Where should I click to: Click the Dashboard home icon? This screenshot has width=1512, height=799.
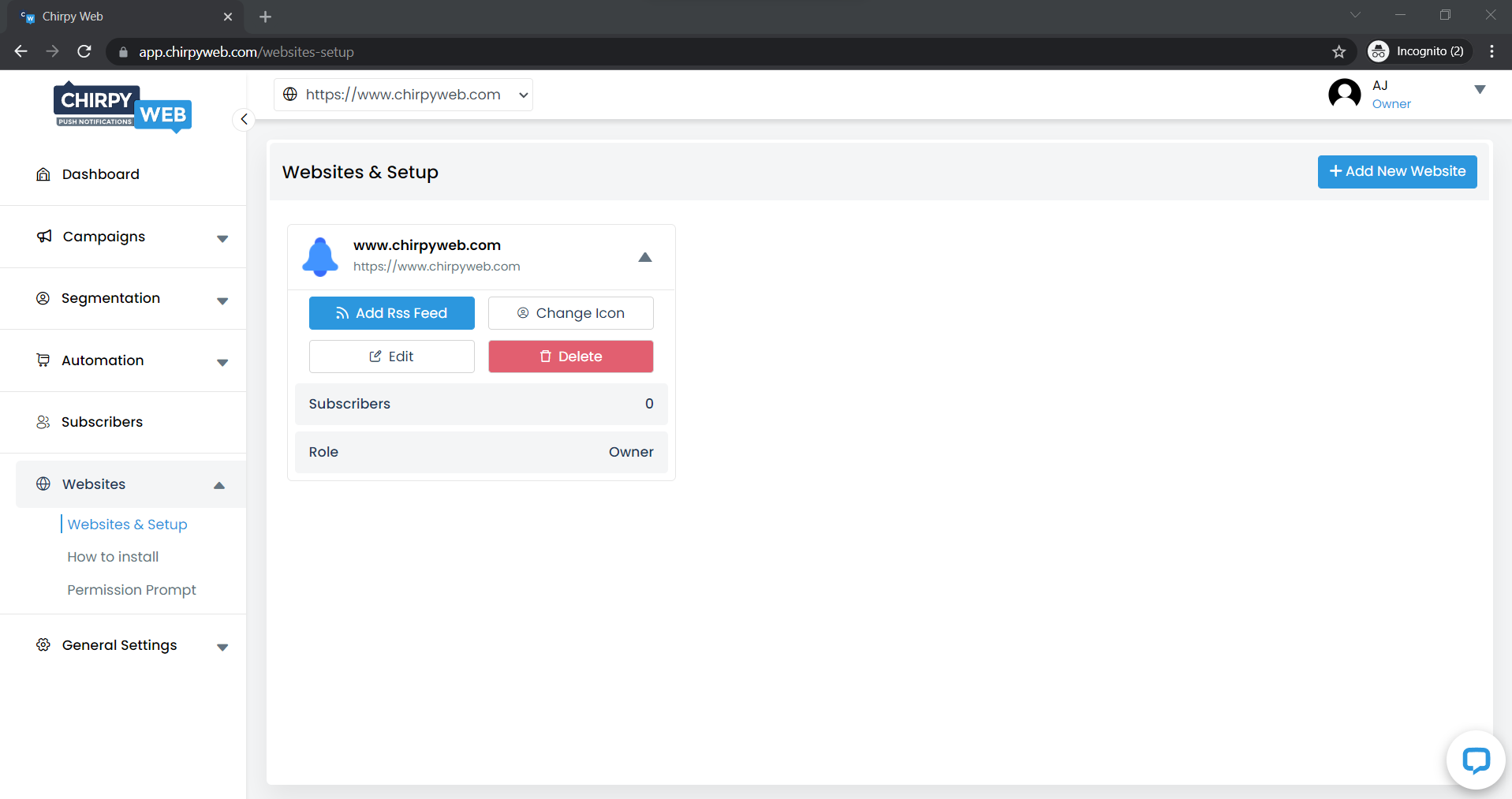pyautogui.click(x=43, y=174)
